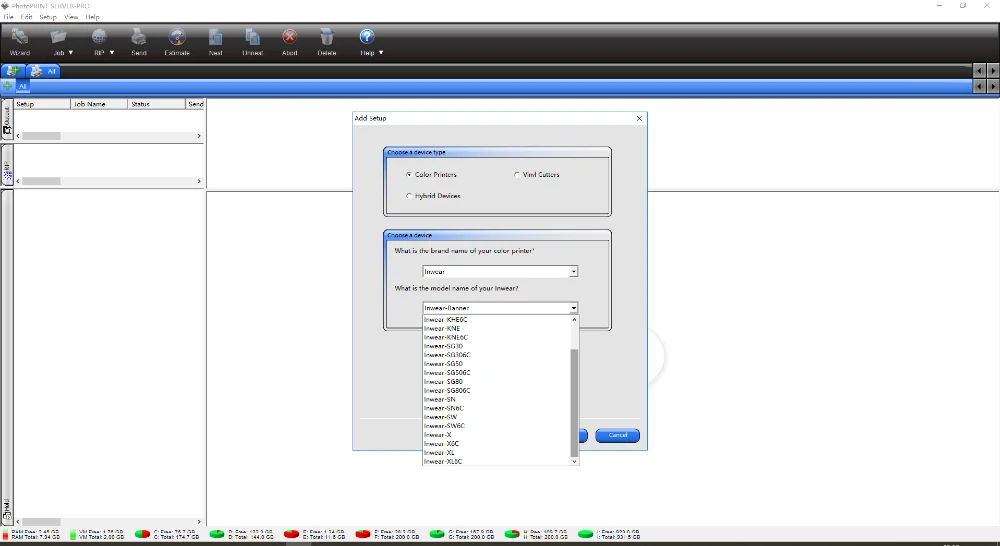Viewport: 1000px width, 546px height.
Task: Click the D: drive pie chart in status bar
Action: tap(217, 534)
